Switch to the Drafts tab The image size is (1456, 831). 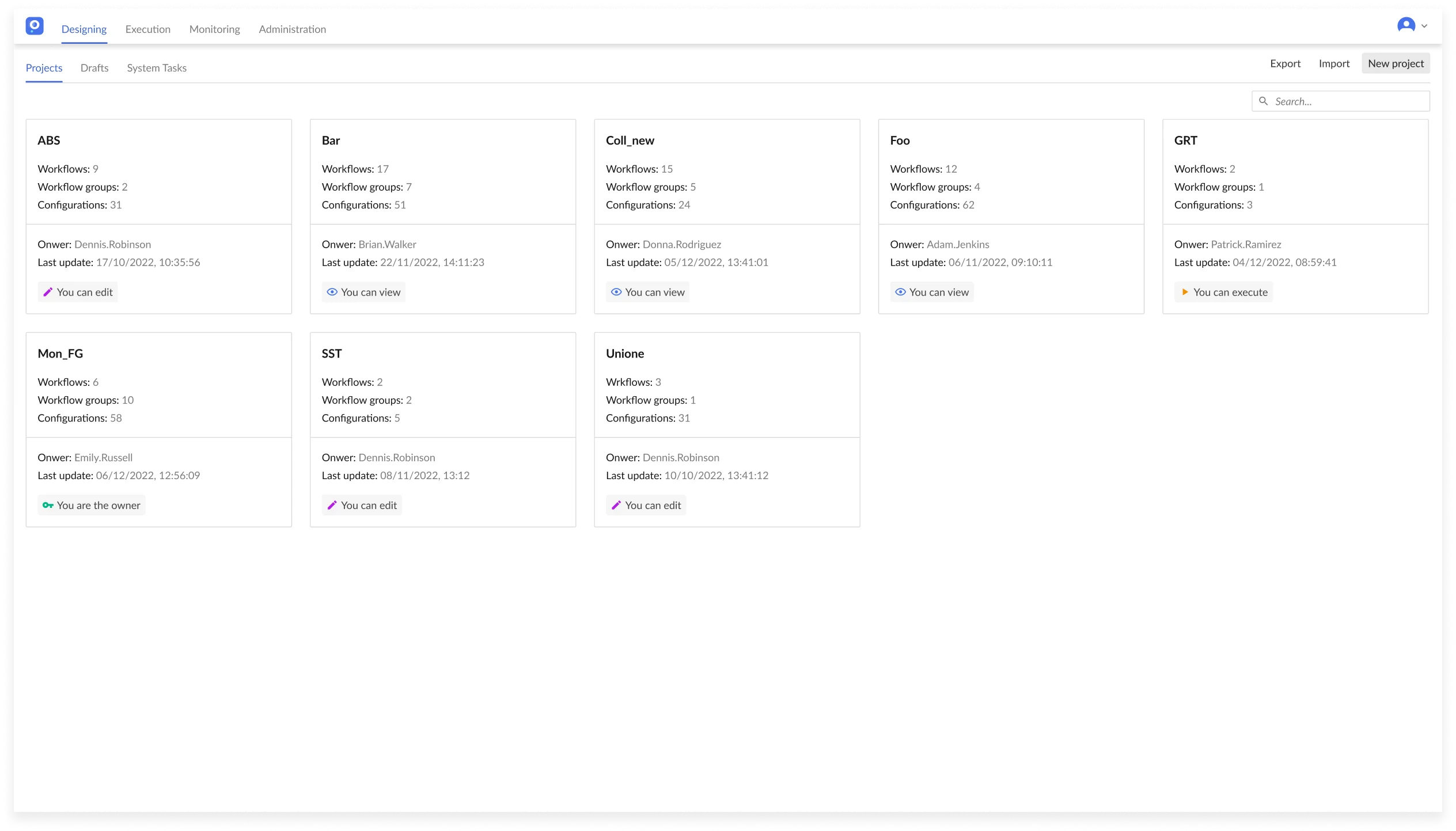point(94,68)
